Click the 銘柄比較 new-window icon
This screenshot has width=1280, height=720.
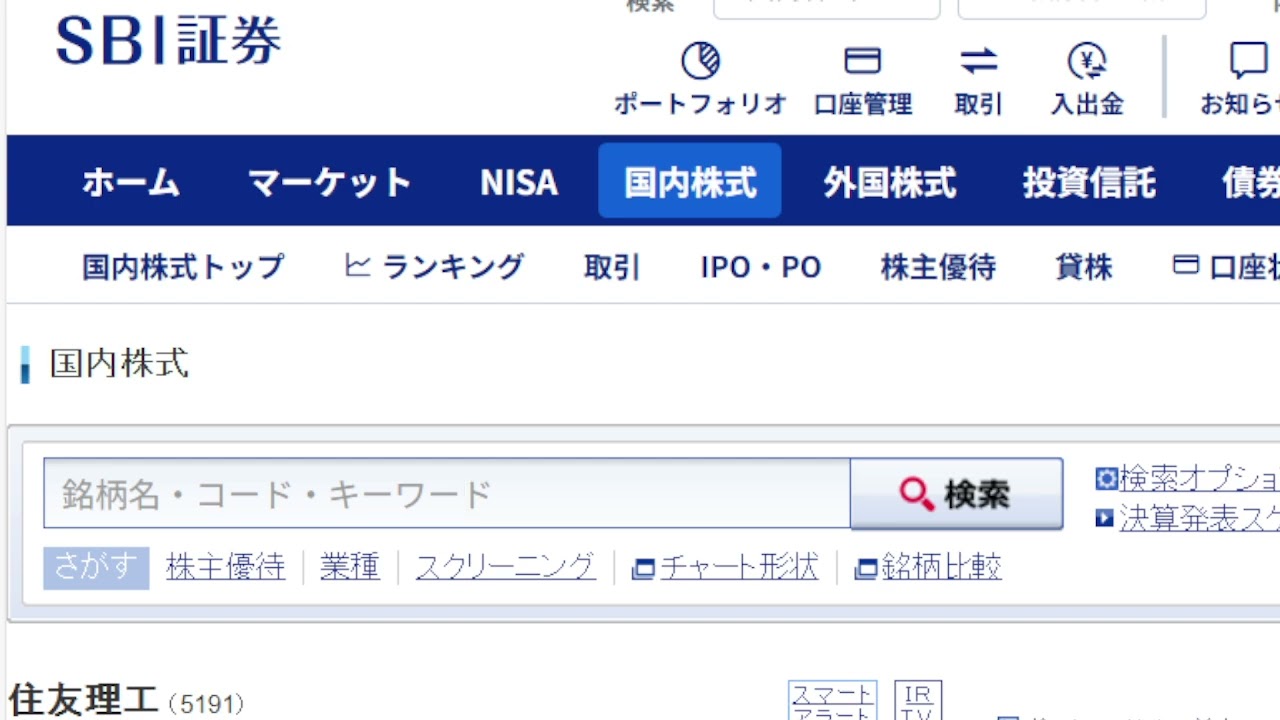[x=866, y=569]
